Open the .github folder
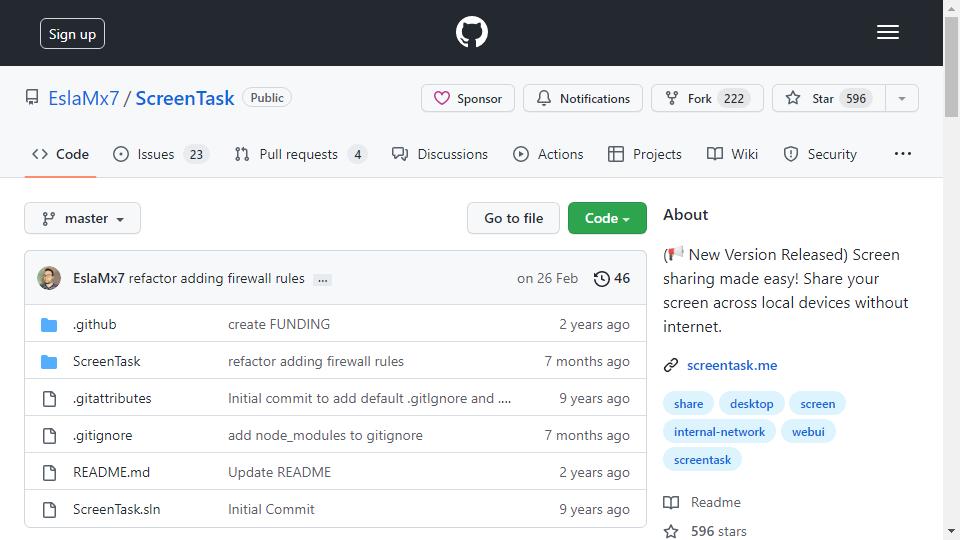 click(94, 324)
